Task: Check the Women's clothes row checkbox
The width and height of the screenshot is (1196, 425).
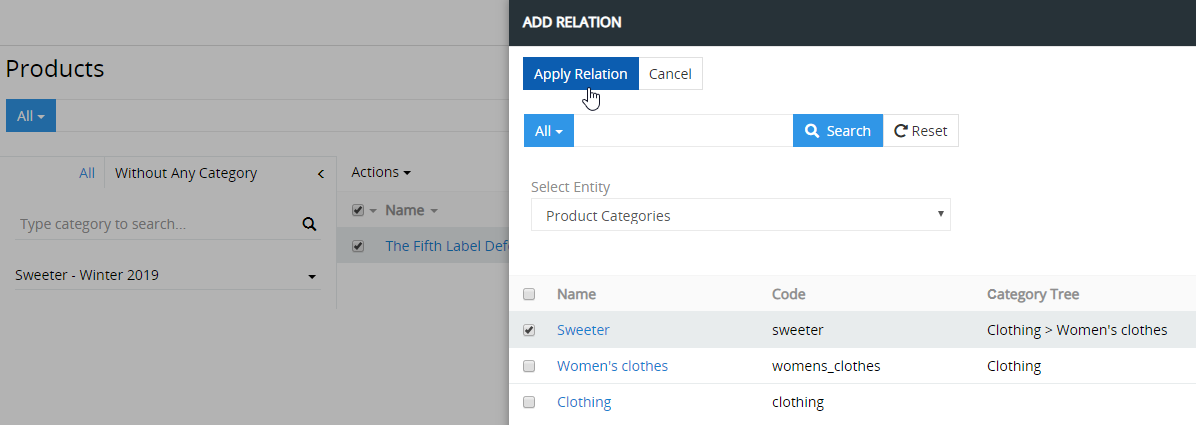Action: [x=529, y=366]
